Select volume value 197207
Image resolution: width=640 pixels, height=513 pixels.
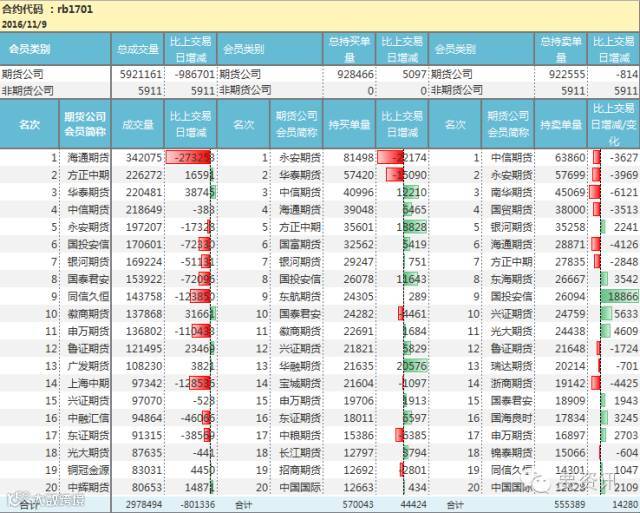pyautogui.click(x=144, y=227)
